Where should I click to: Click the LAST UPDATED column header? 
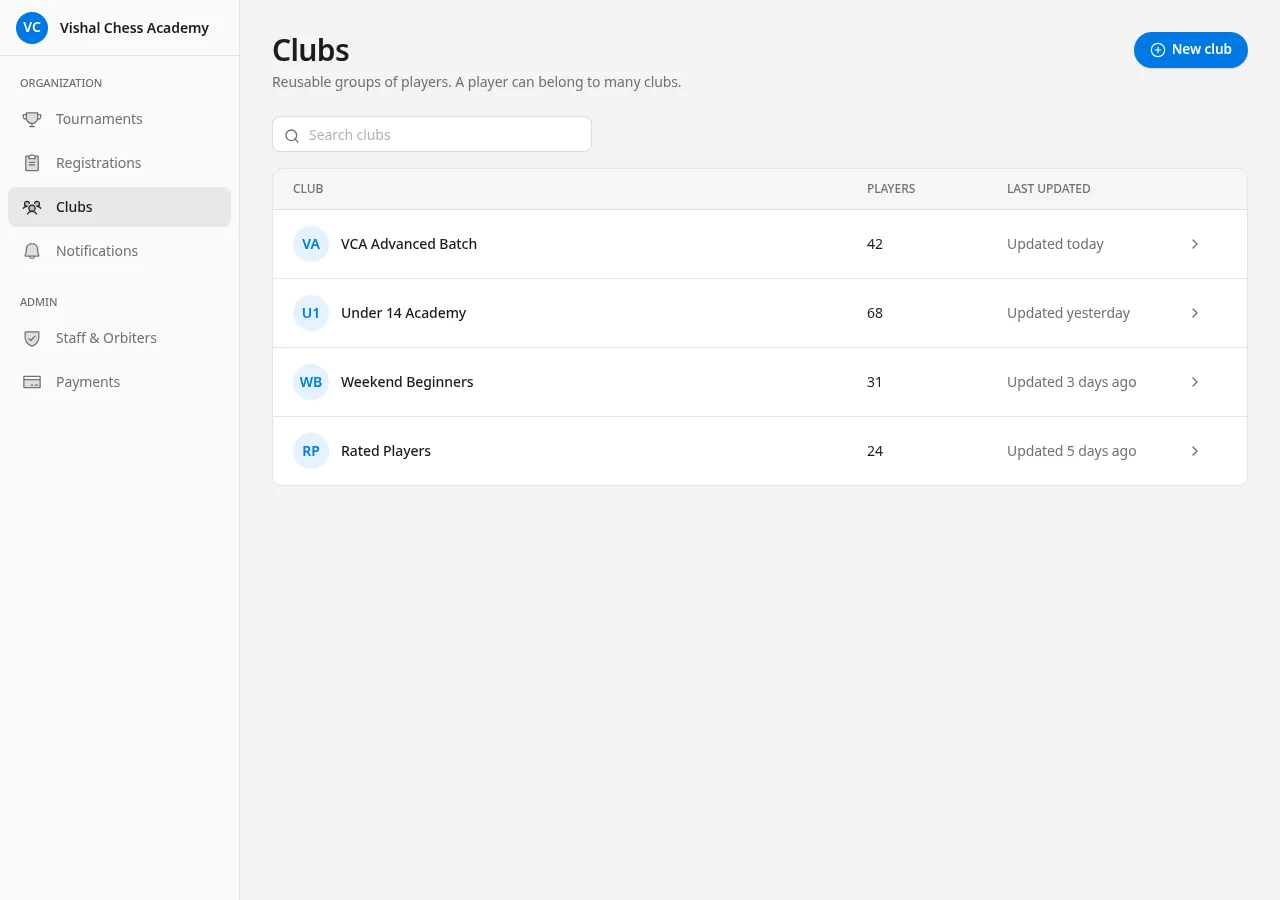1048,189
